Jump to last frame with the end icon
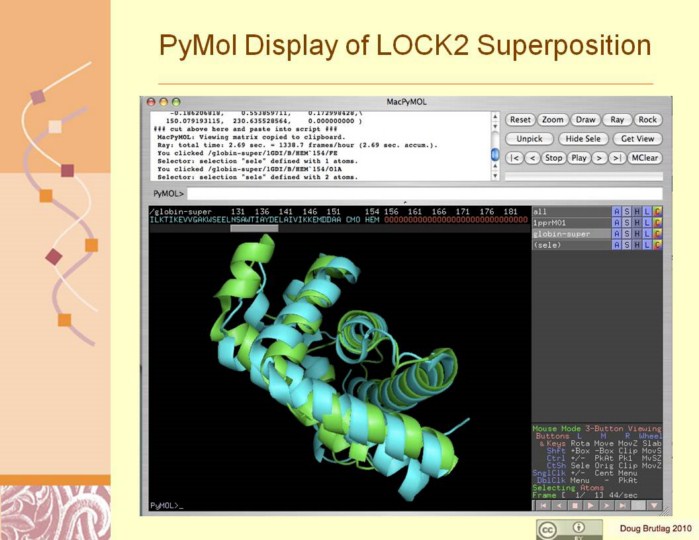 click(x=621, y=506)
